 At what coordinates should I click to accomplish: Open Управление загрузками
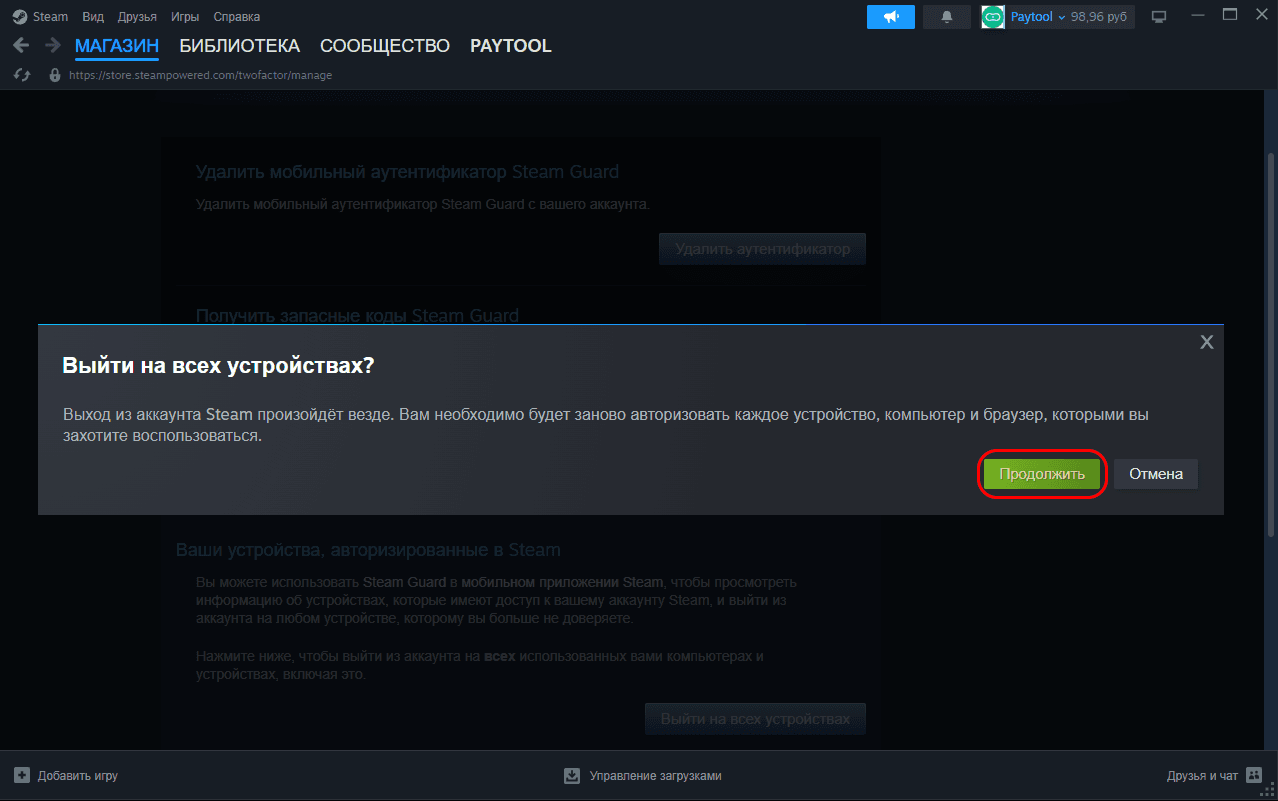(x=655, y=776)
